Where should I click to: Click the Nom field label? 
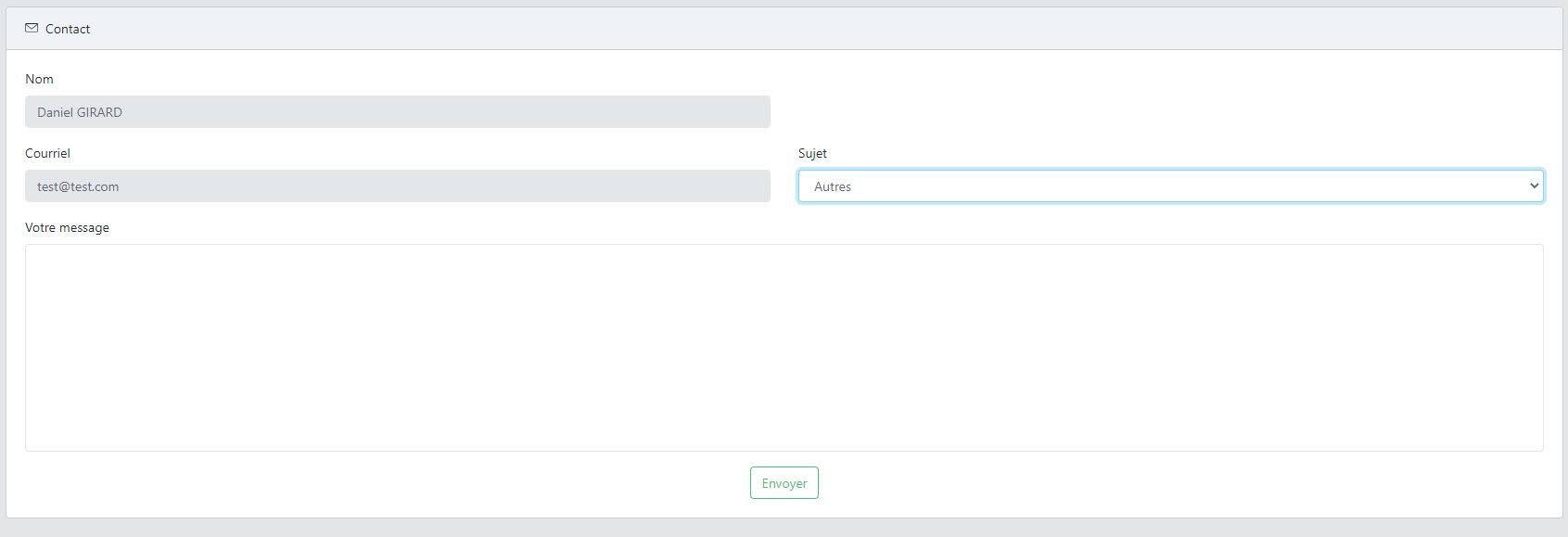(39, 79)
